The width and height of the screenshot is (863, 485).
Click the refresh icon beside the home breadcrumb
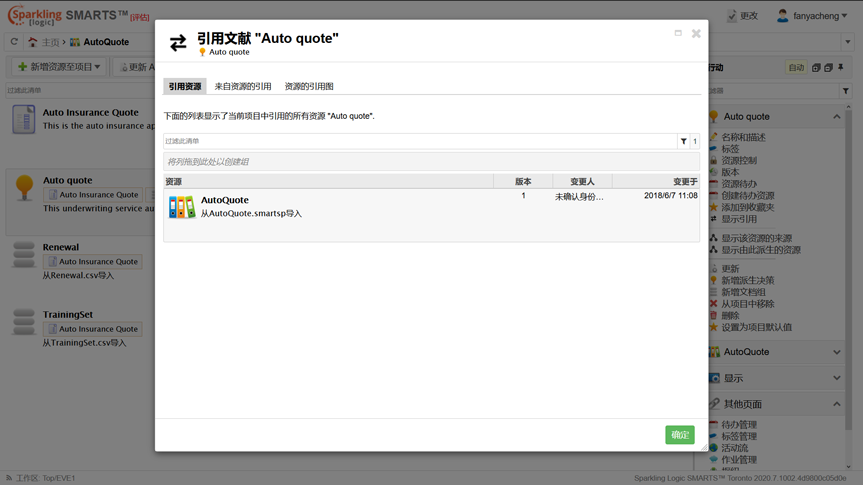click(x=14, y=42)
